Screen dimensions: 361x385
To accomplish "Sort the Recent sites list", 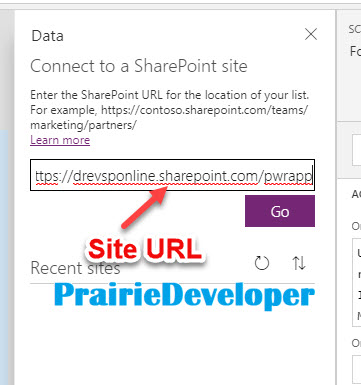I will pyautogui.click(x=299, y=263).
